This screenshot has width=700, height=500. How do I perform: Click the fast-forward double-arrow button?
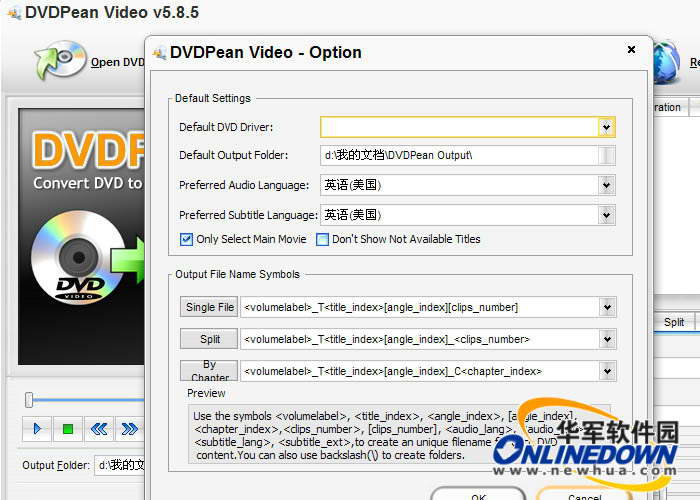point(129,429)
